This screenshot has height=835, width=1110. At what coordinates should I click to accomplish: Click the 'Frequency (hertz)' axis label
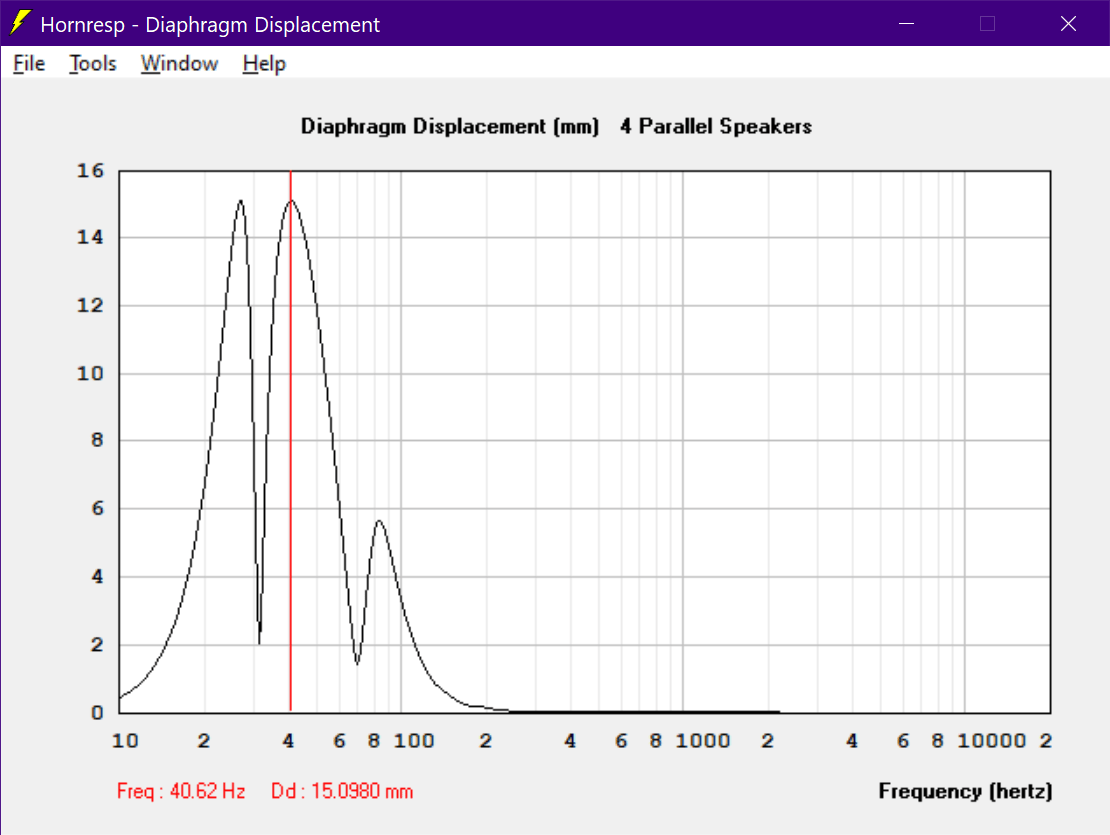coord(965,791)
